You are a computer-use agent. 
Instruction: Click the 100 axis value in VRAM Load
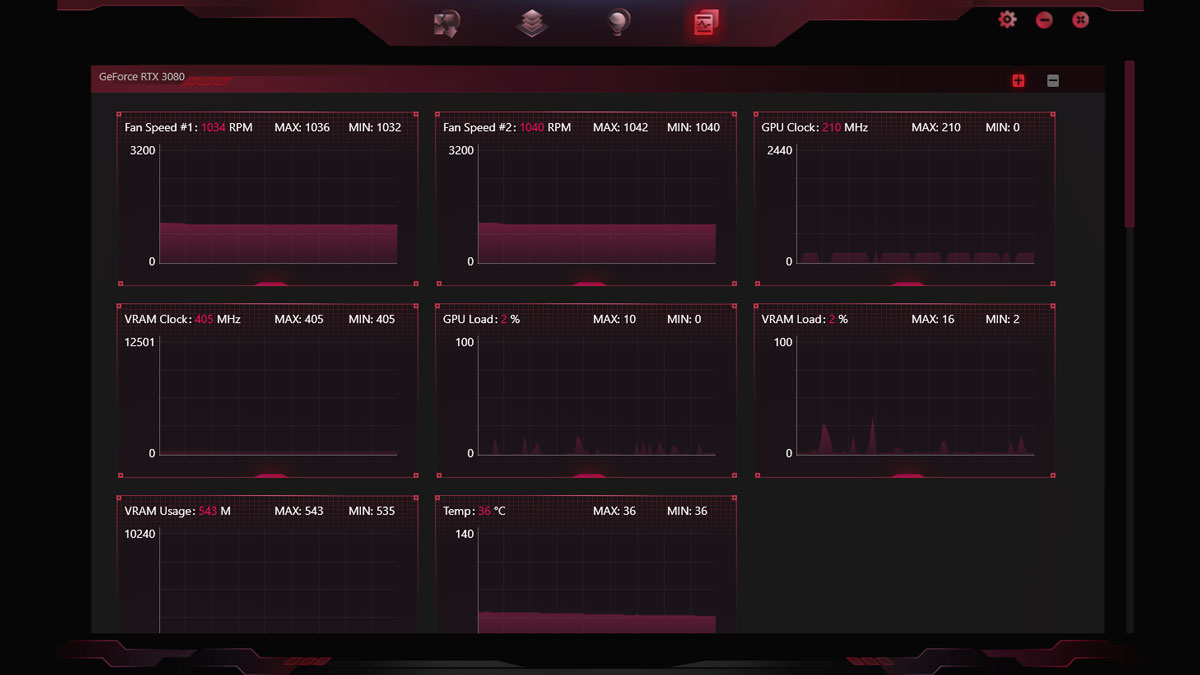[x=783, y=343]
